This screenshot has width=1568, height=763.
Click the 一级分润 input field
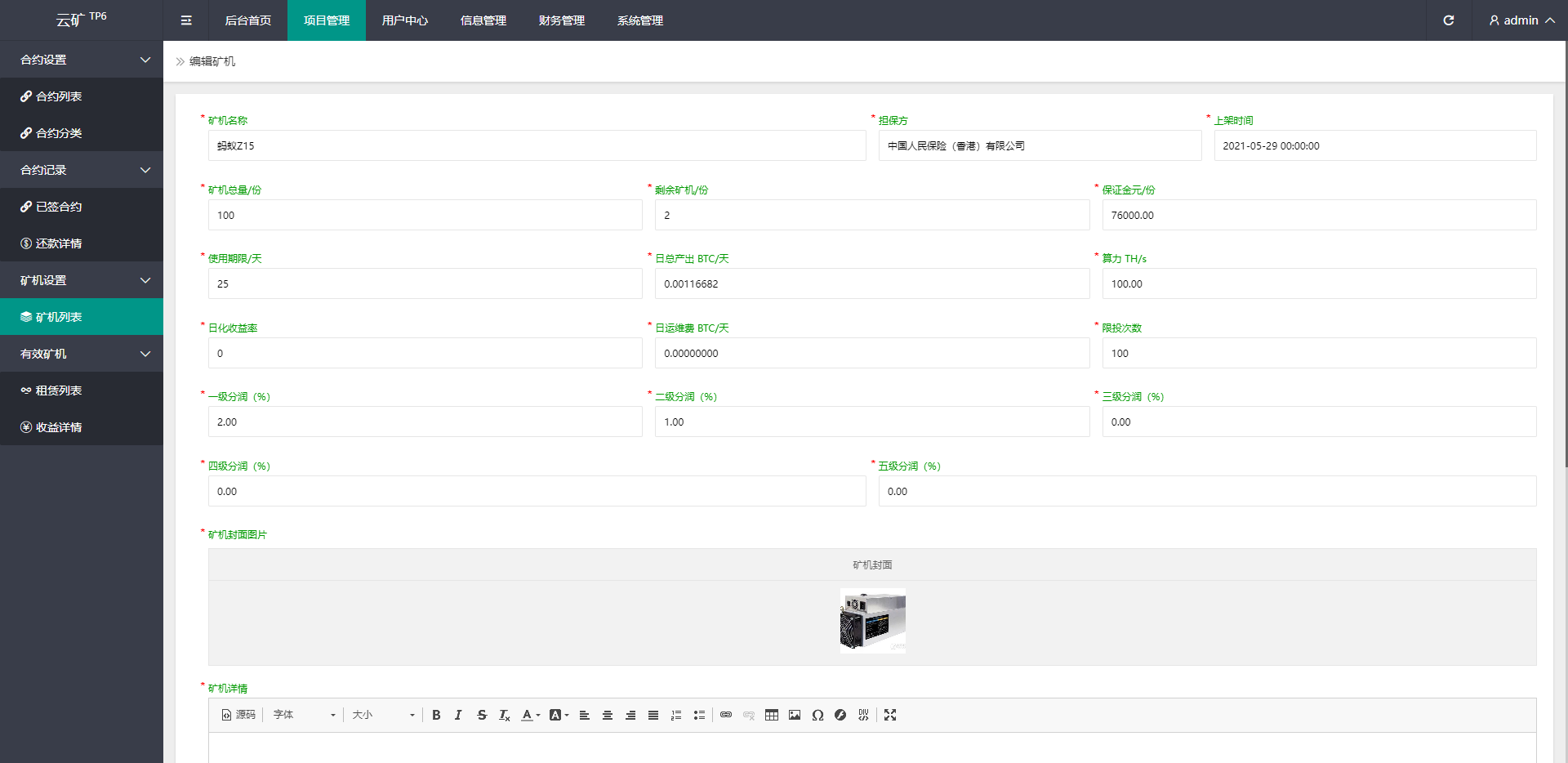click(x=425, y=422)
